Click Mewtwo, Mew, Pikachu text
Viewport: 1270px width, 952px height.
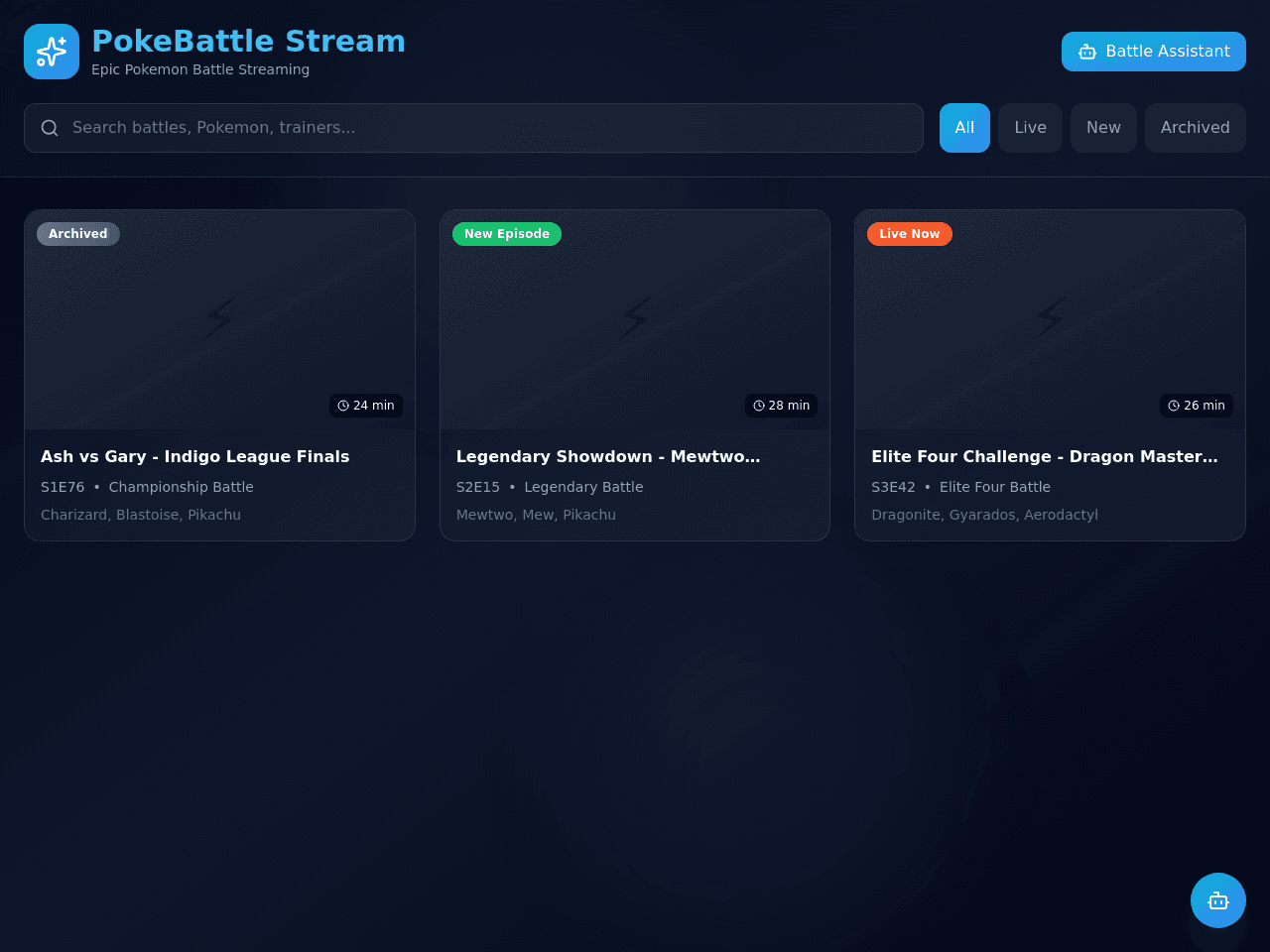[536, 515]
